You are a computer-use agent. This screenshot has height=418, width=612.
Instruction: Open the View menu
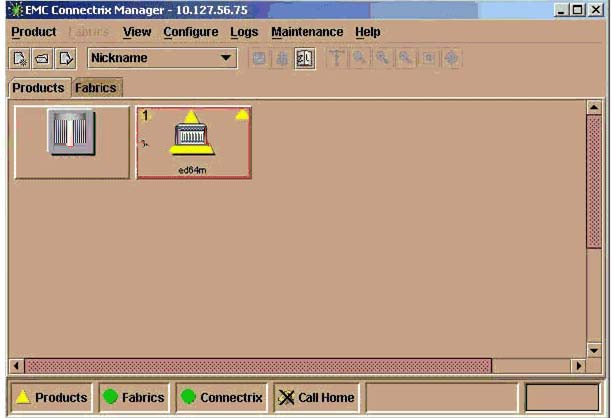click(x=137, y=32)
